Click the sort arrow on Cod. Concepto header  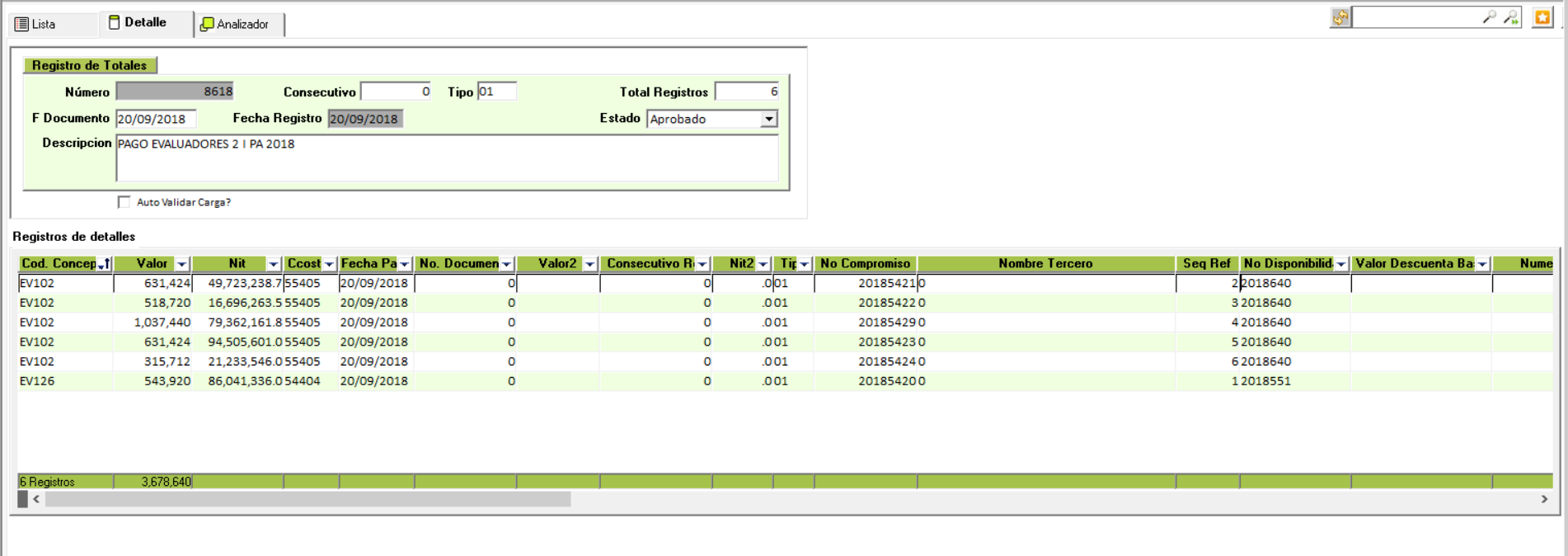coord(104,264)
